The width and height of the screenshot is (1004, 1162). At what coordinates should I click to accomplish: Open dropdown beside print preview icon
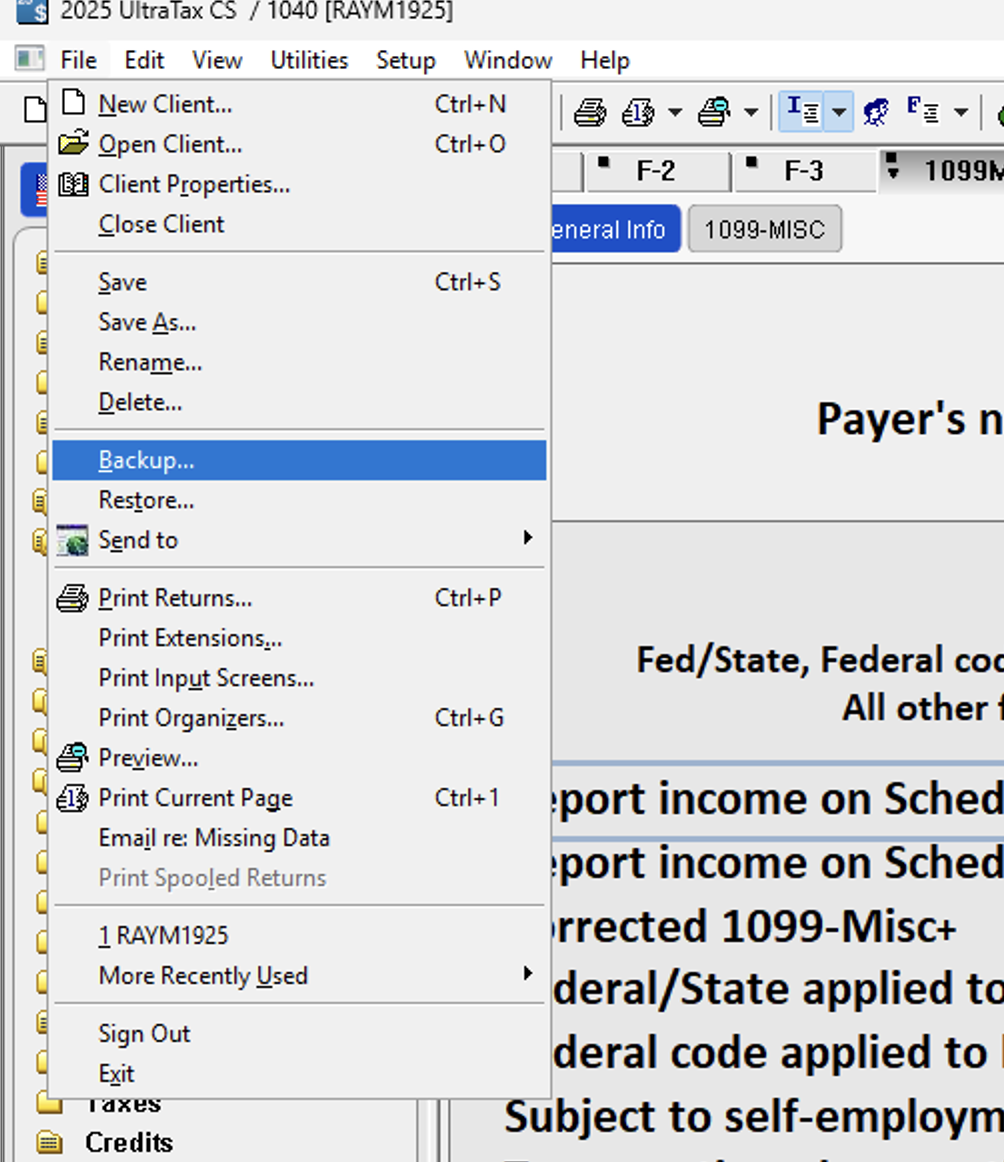click(x=751, y=113)
